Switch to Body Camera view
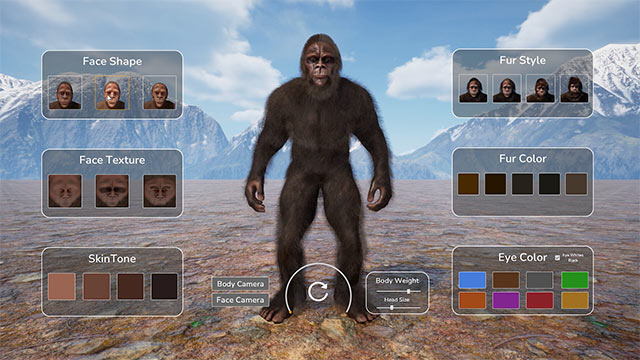The image size is (640, 360). tap(240, 284)
